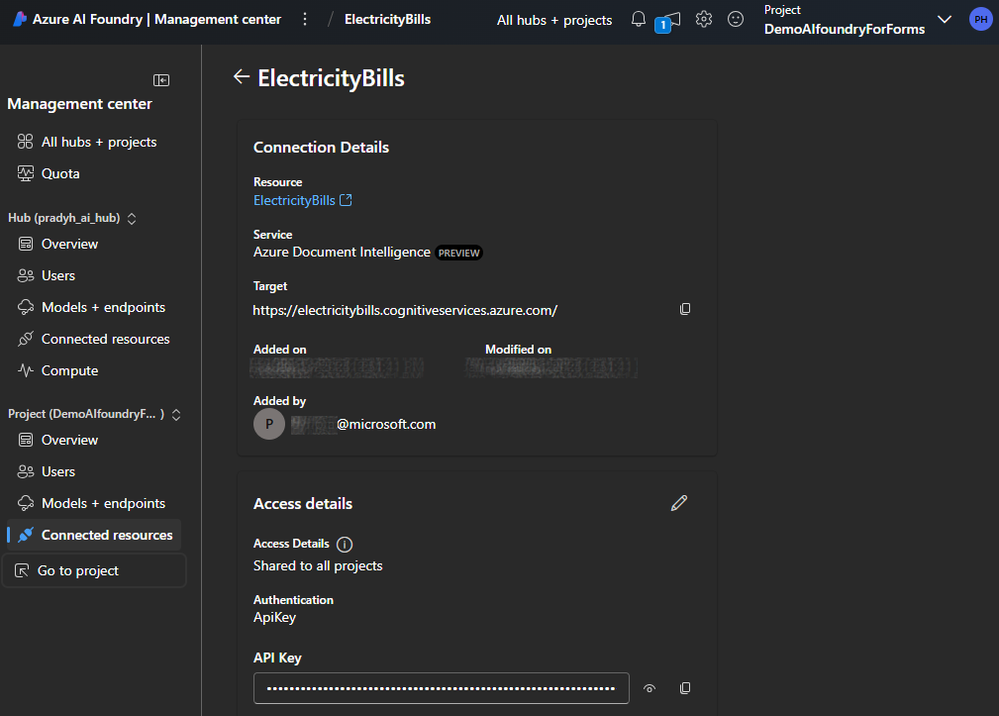Click the PREVIEW badge
The height and width of the screenshot is (716, 999).
point(459,253)
